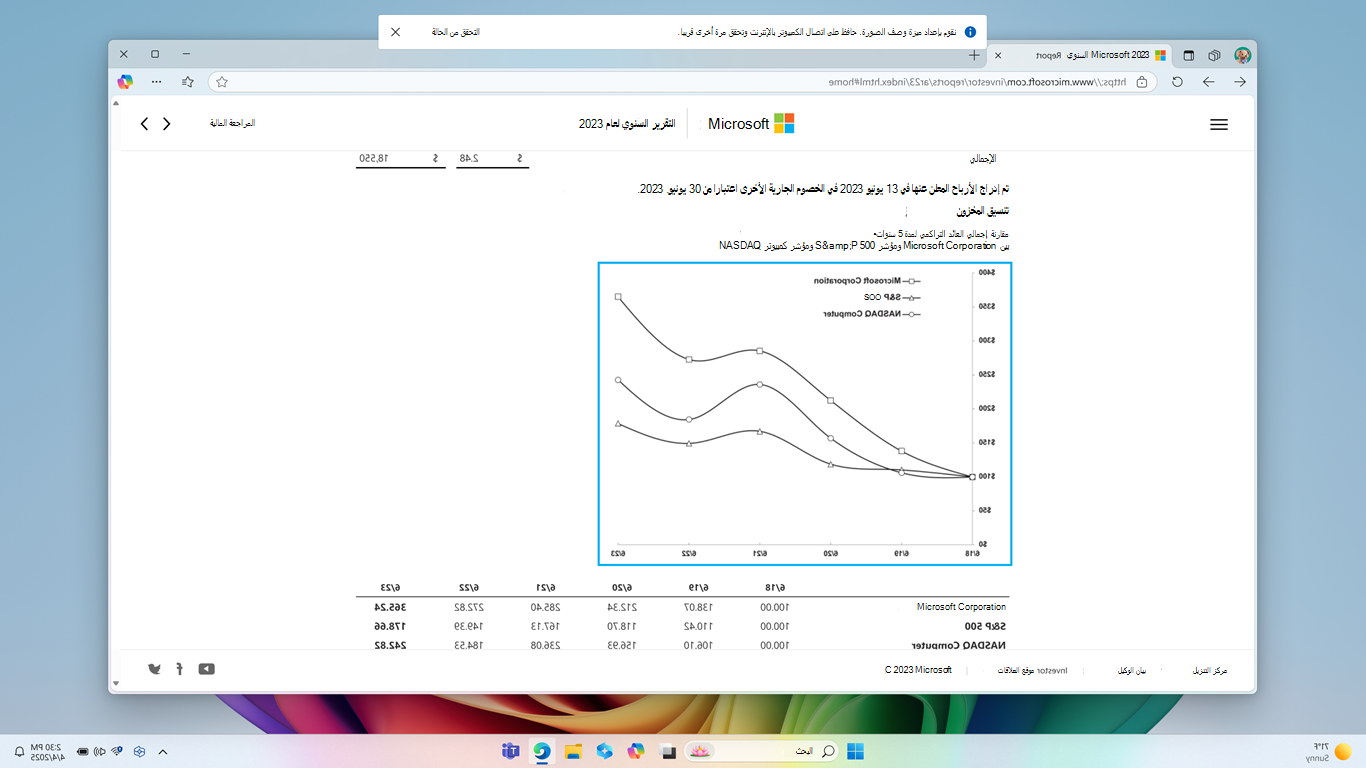The width and height of the screenshot is (1366, 768).
Task: Click the المراجعة المالية section label
Action: [x=232, y=123]
